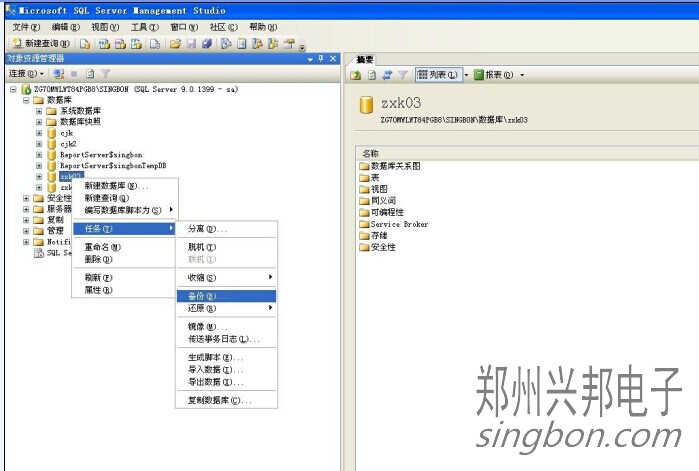Collapse the 数据库 tree node

pos(26,100)
